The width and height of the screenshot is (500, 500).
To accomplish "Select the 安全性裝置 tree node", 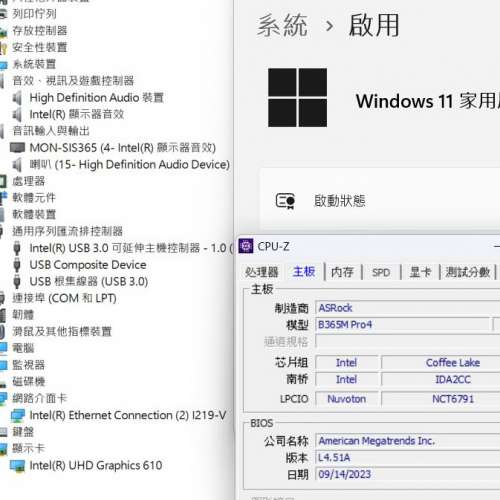I will pyautogui.click(x=40, y=47).
